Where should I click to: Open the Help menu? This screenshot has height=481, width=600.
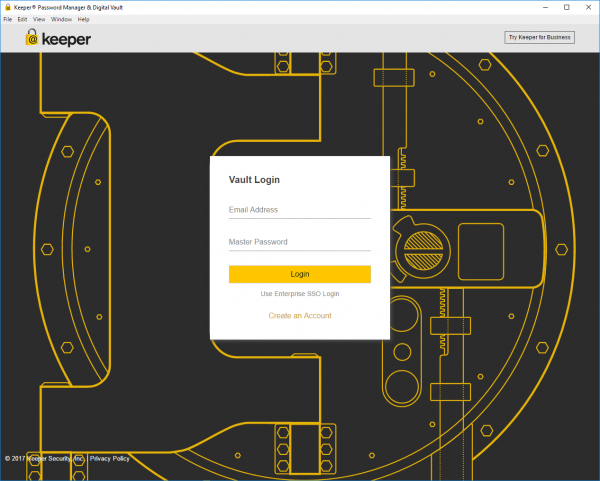pos(83,19)
